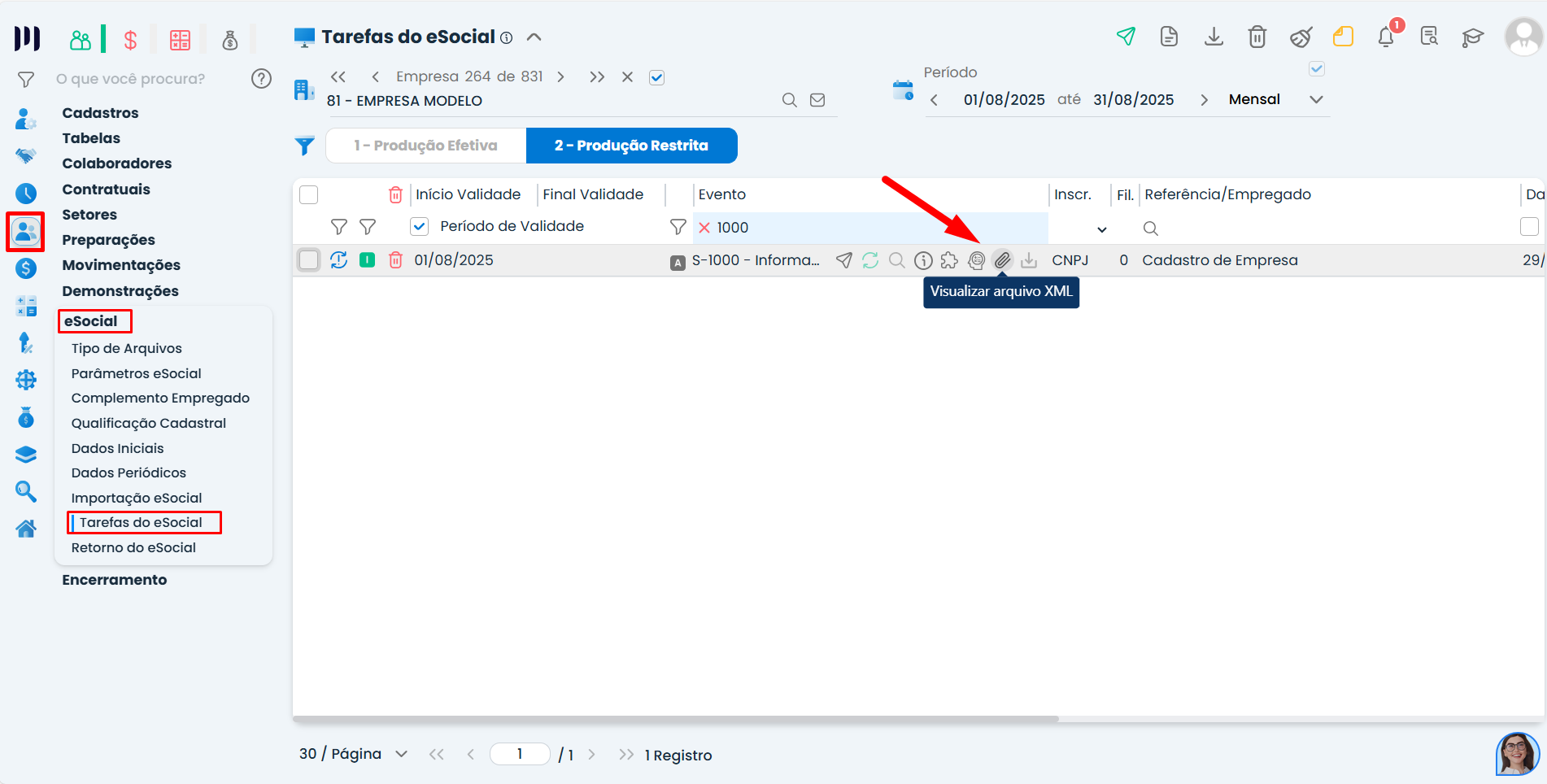Click the refresh sync icon in S-1000 row
Viewport: 1547px width, 784px height.
[870, 260]
